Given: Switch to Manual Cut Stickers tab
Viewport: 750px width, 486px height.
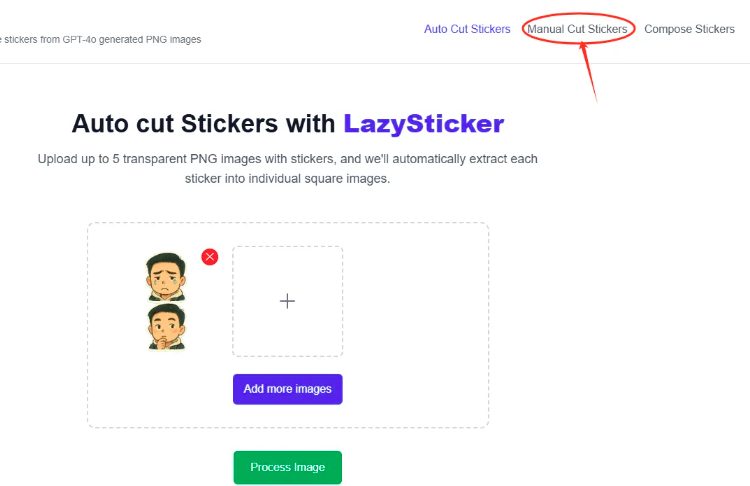Looking at the screenshot, I should point(577,29).
